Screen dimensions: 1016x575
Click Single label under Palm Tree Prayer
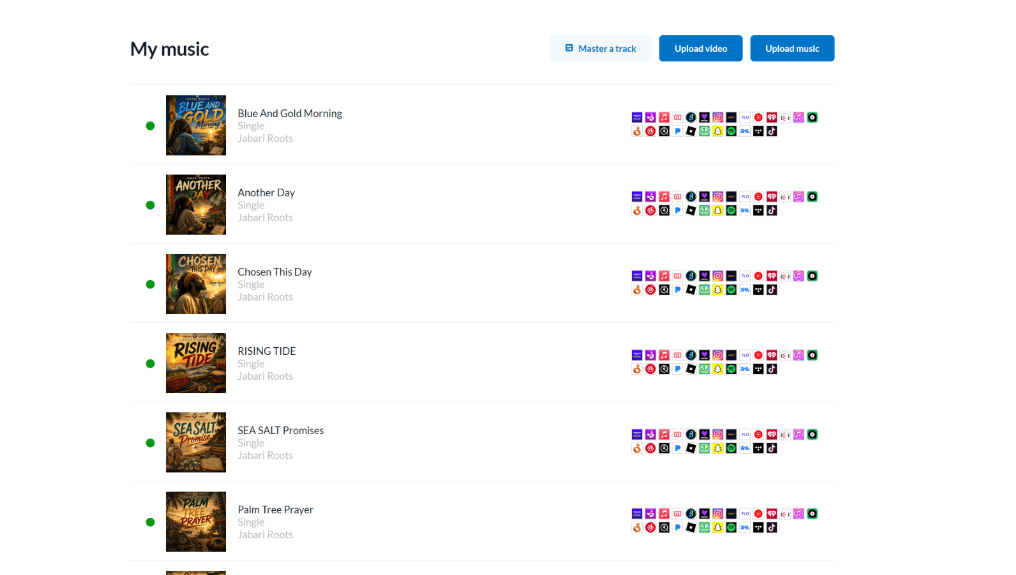click(251, 522)
